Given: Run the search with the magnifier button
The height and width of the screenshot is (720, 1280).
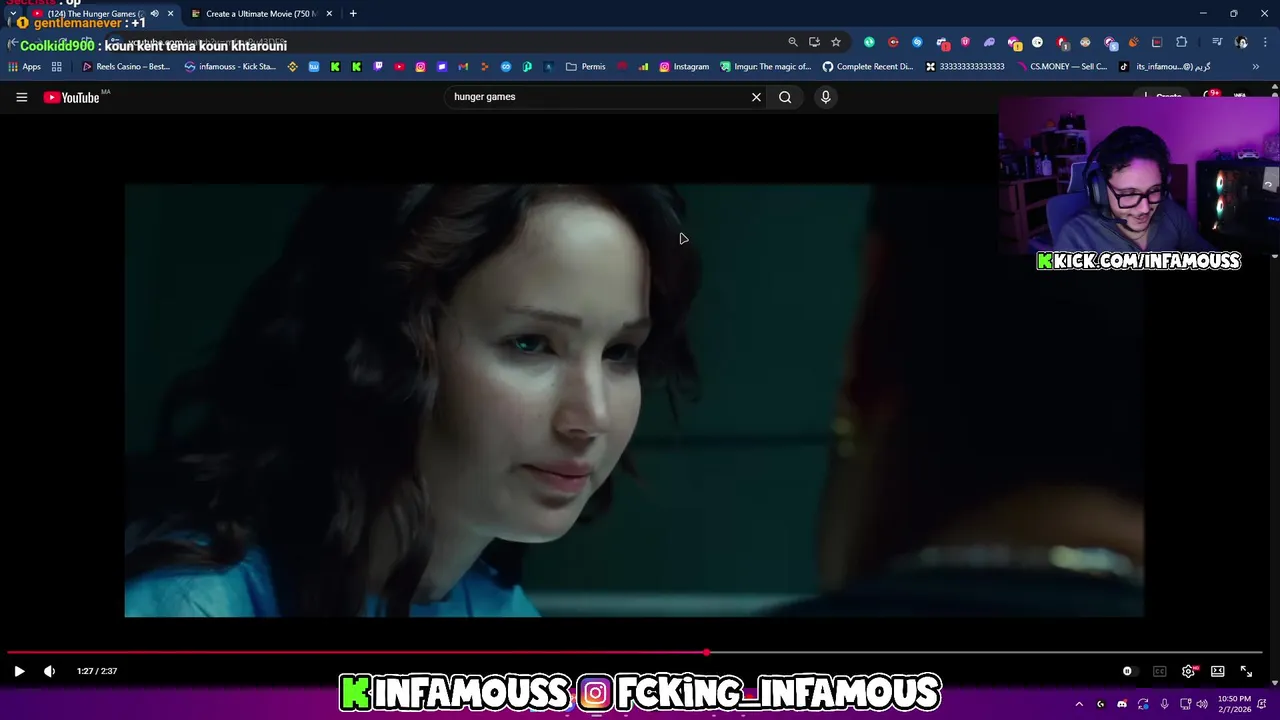Looking at the screenshot, I should pos(785,97).
